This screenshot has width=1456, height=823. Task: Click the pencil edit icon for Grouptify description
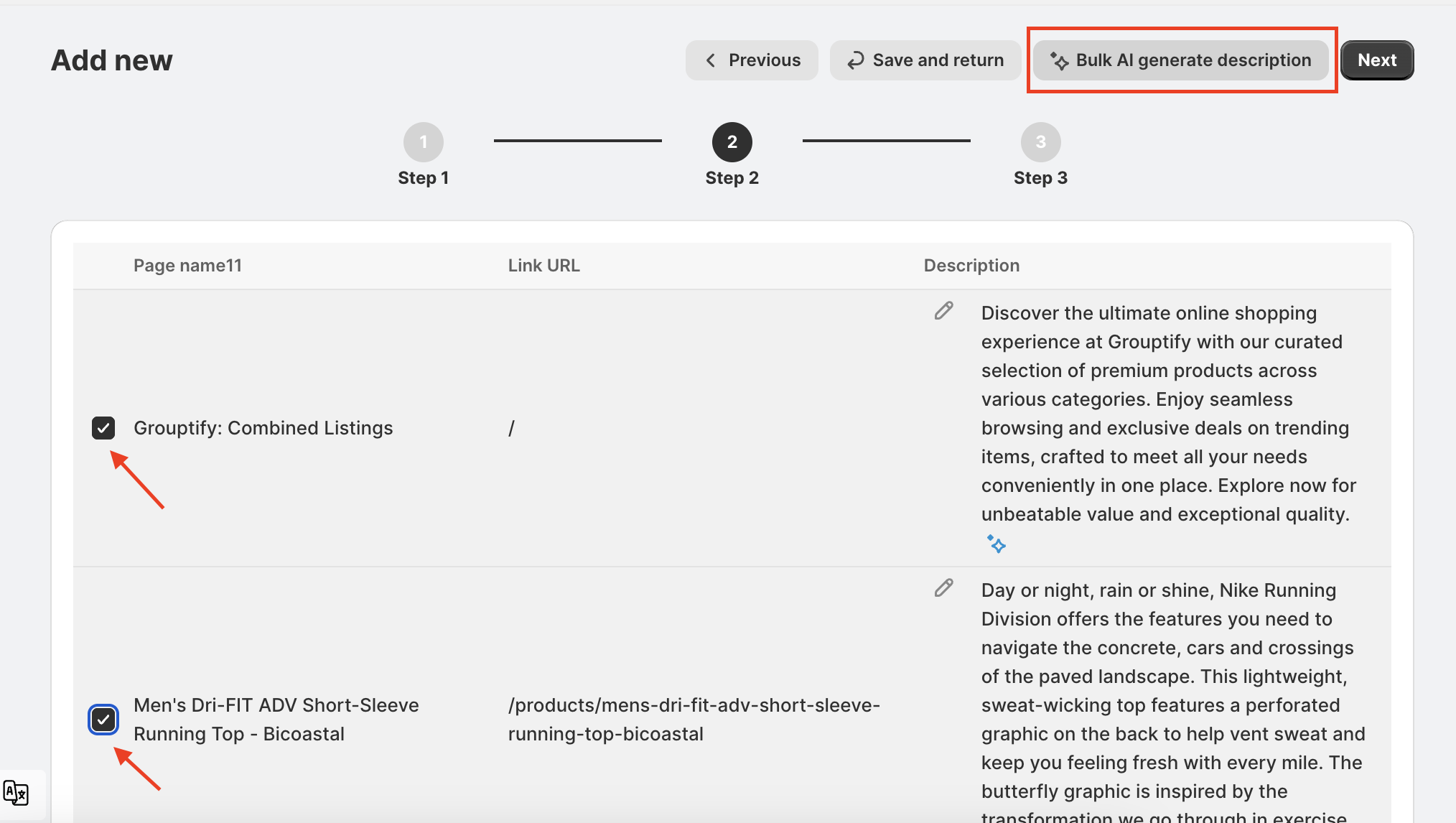pos(943,310)
